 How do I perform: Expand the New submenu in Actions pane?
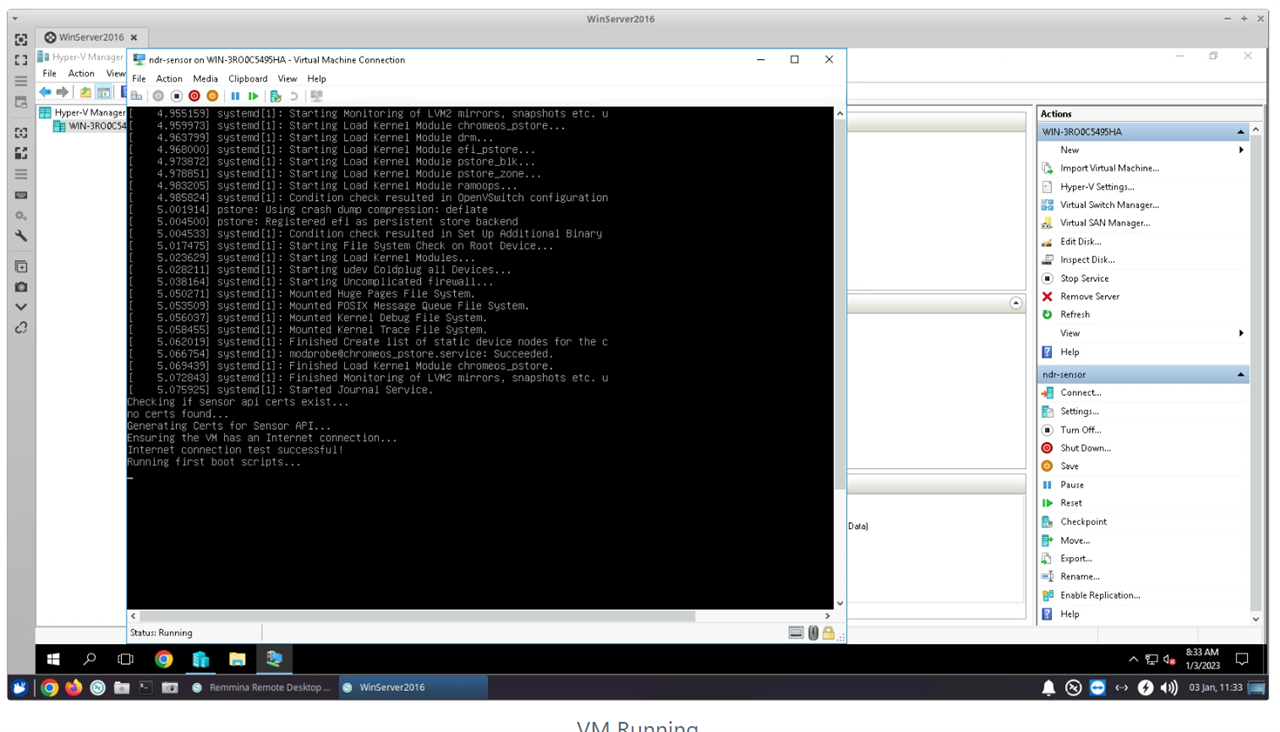(x=1241, y=150)
